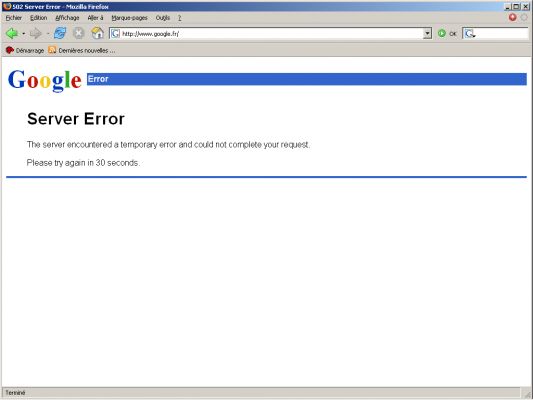This screenshot has width=533, height=400.
Task: Click the Google logo
Action: (45, 80)
